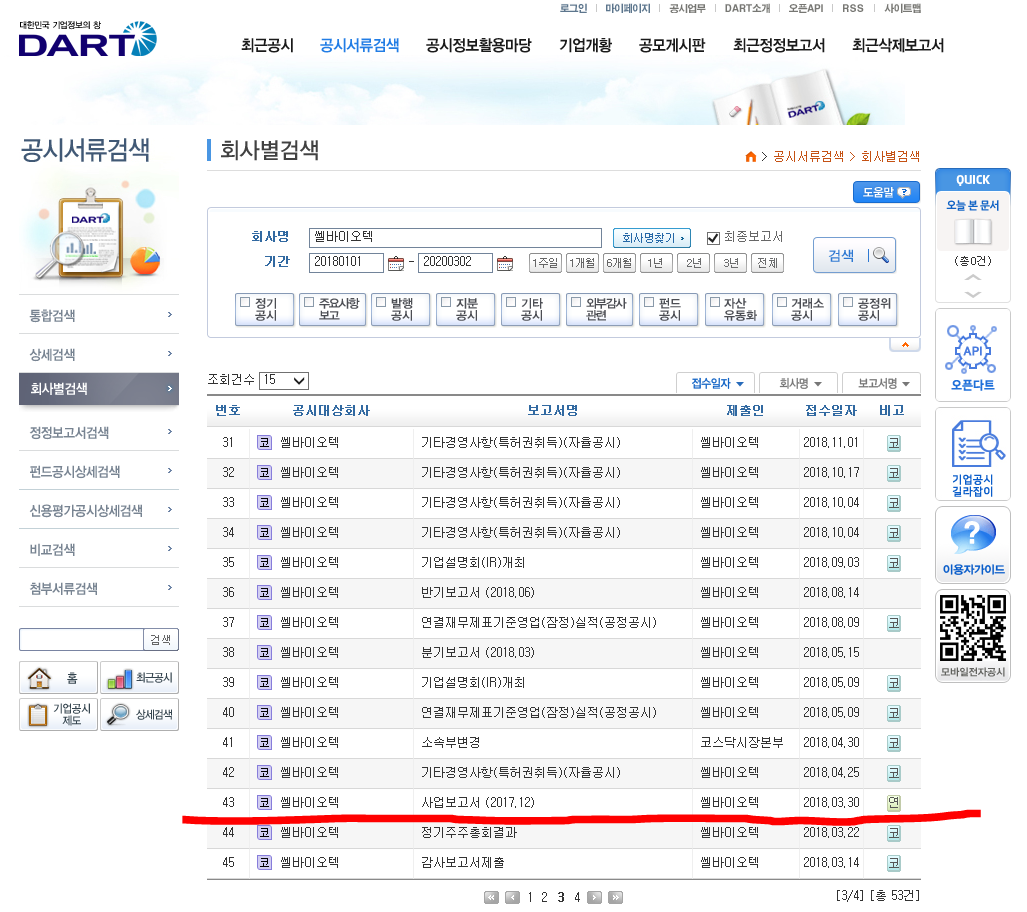
Task: Expand 정정보고서검색 sidebar item
Action: 99,432
